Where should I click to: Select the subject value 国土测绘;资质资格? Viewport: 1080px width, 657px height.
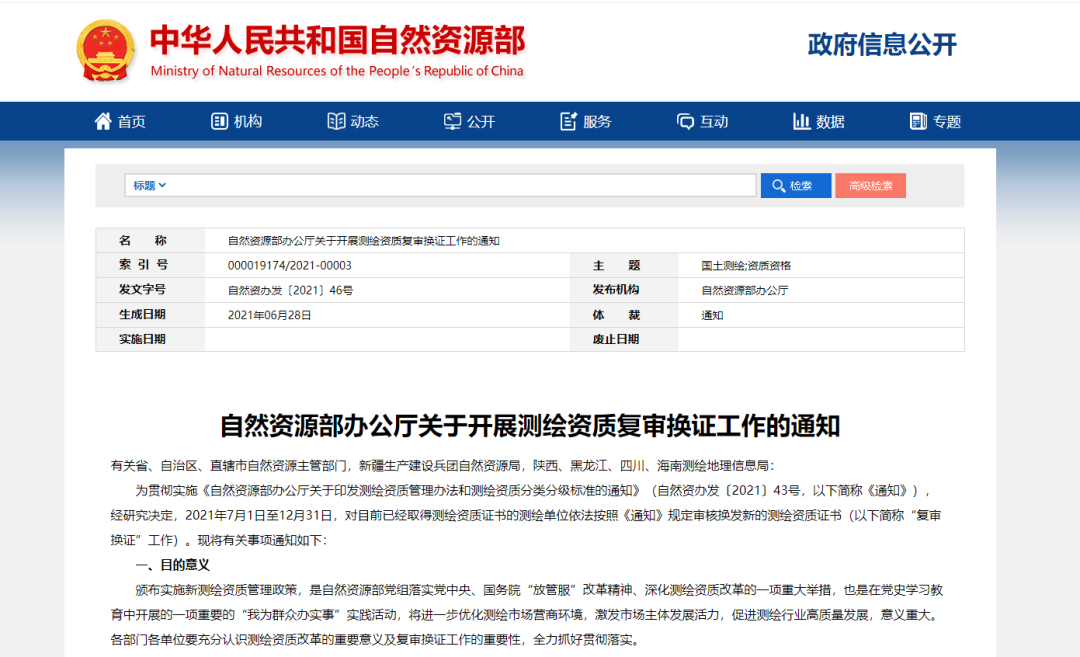point(746,265)
